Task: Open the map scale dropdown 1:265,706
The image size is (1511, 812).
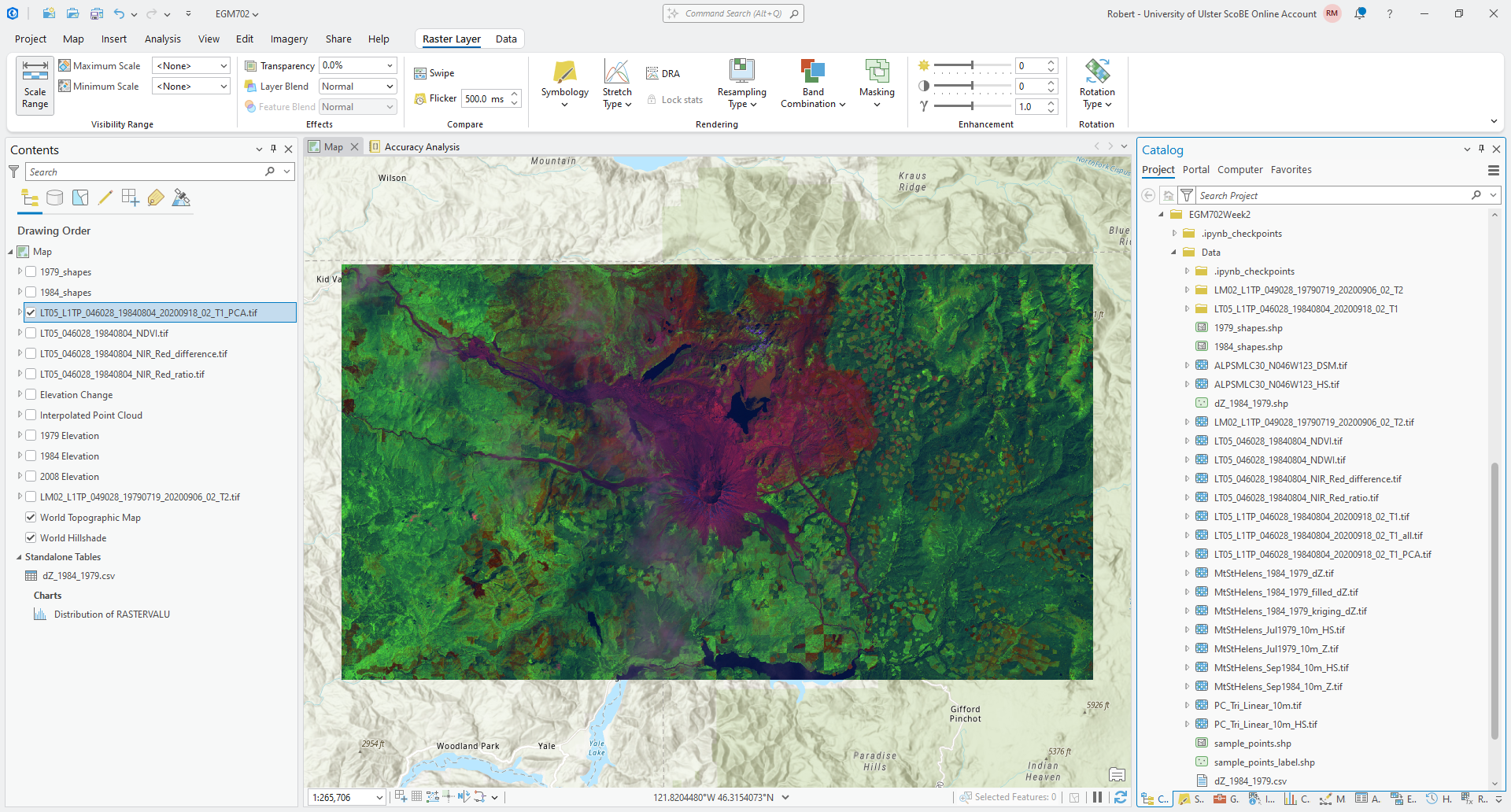Action: click(379, 798)
